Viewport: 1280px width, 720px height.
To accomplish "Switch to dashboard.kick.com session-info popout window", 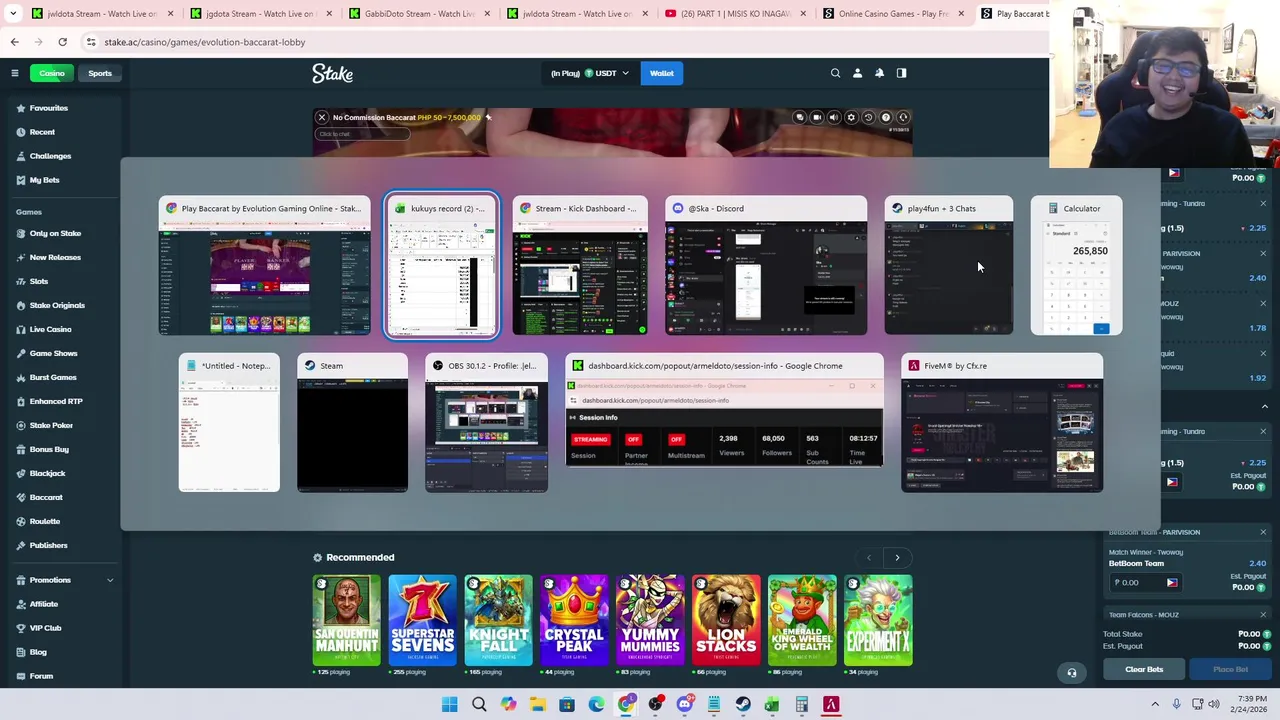I will click(x=724, y=411).
